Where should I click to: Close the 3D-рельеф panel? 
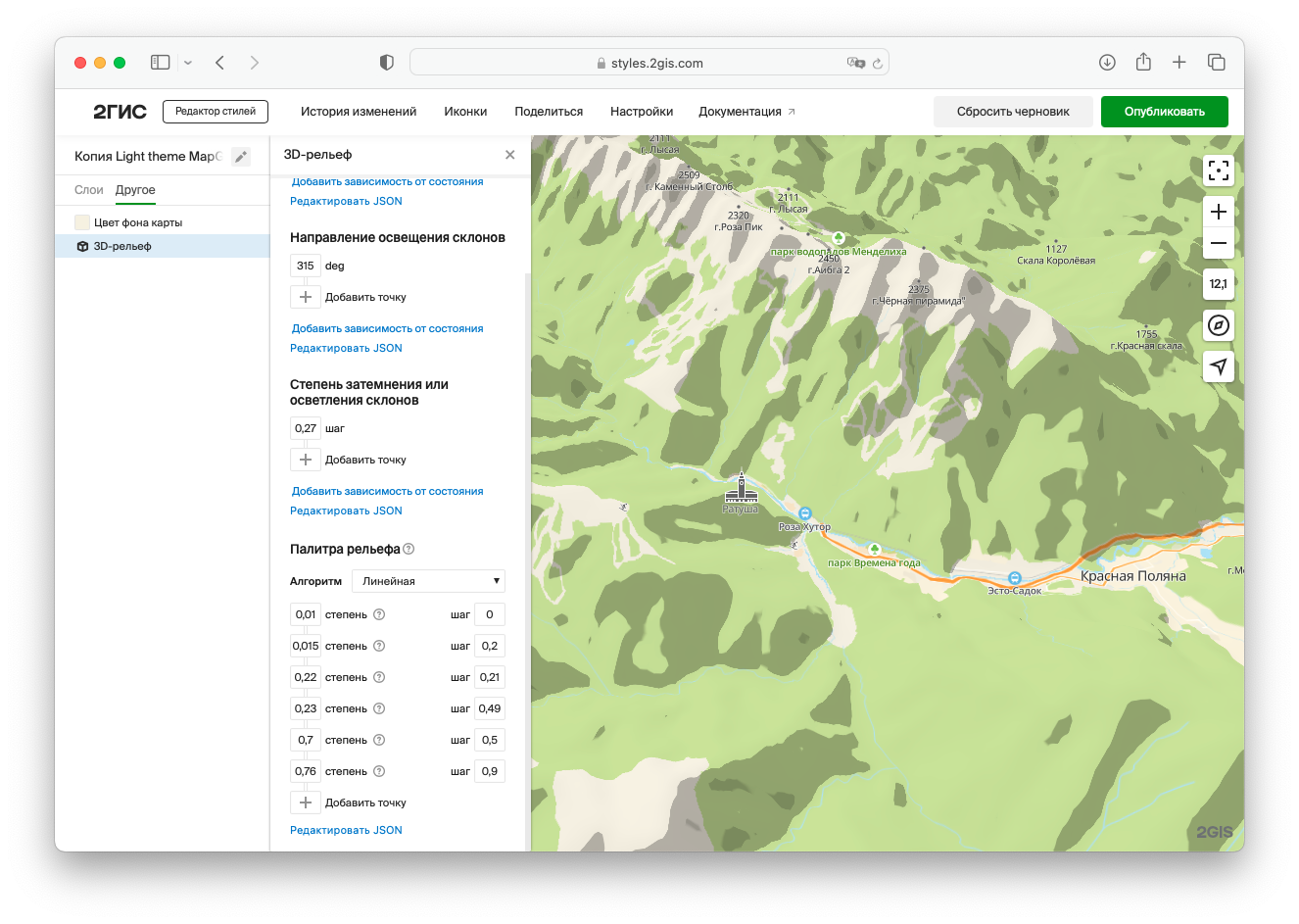(x=509, y=155)
